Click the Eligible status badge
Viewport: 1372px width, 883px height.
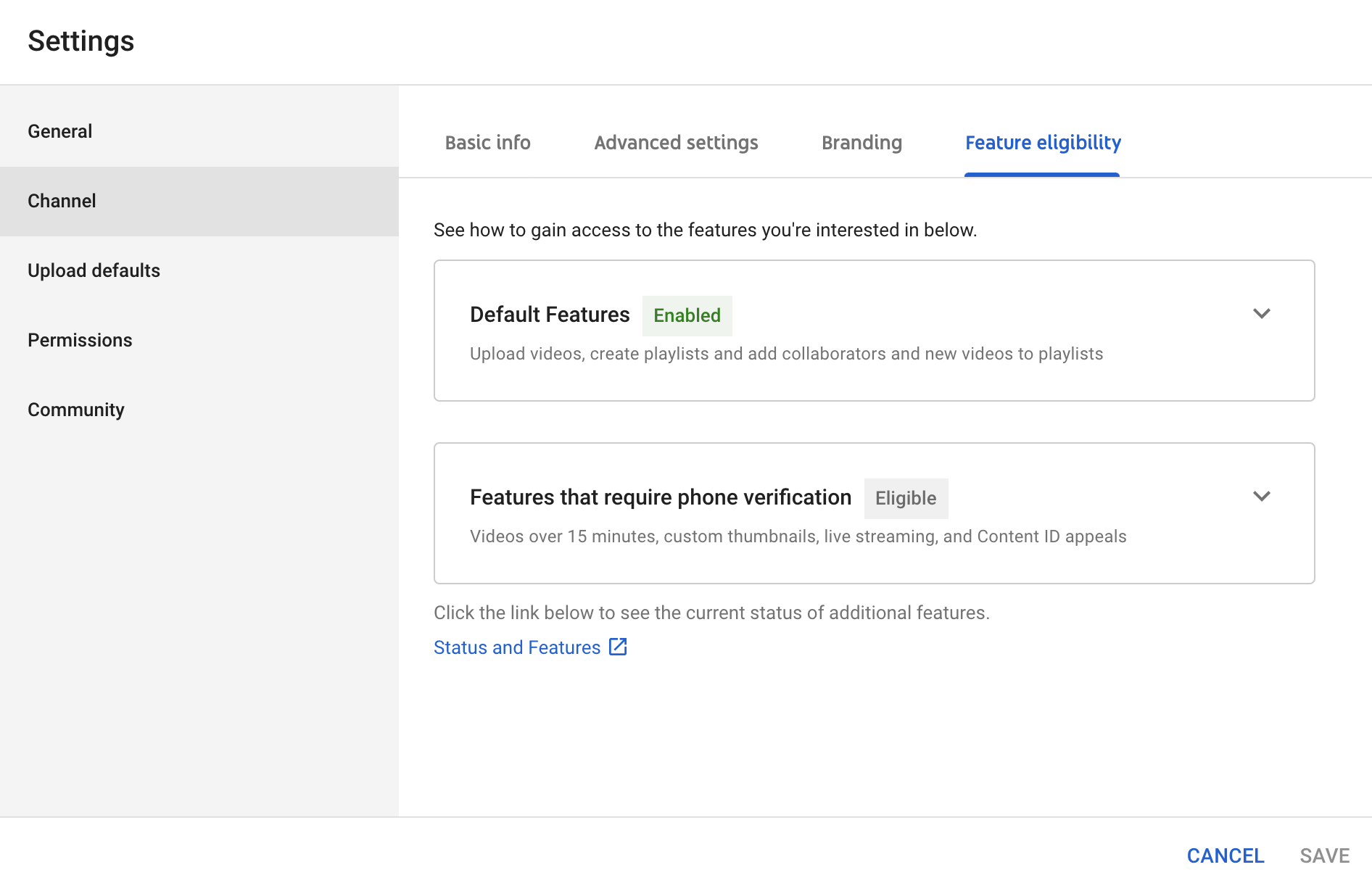[906, 498]
